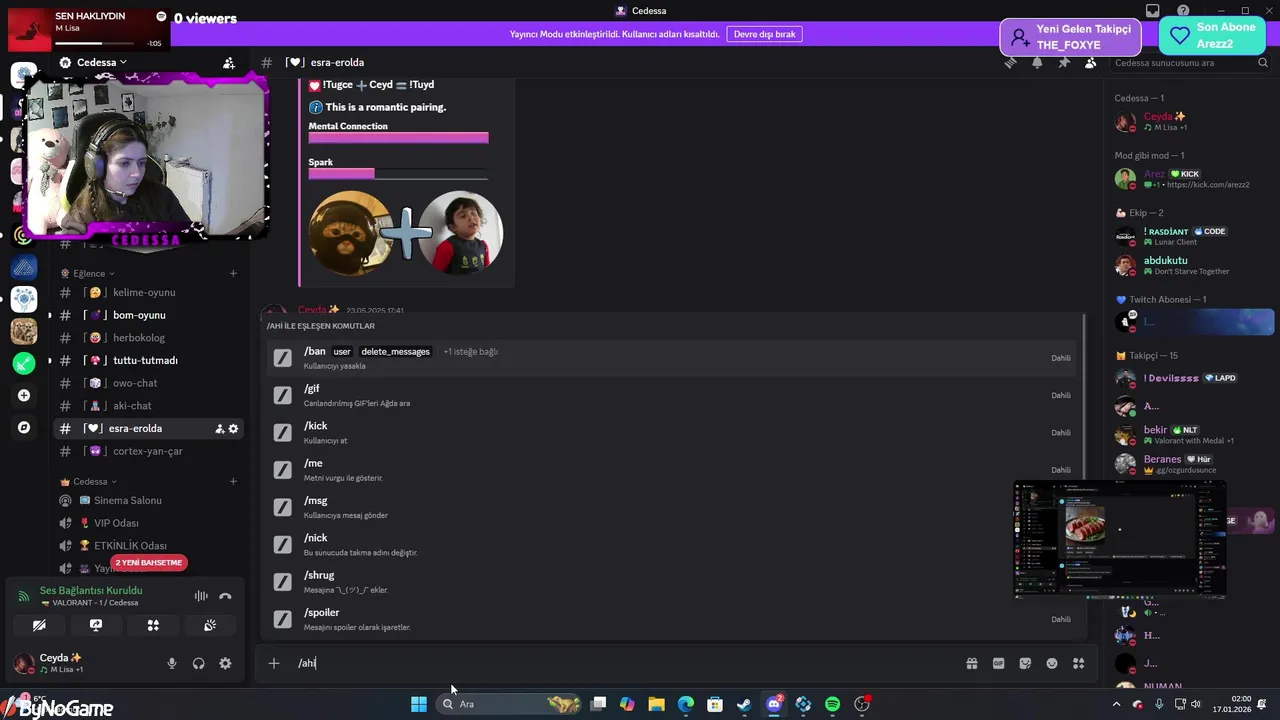The width and height of the screenshot is (1280, 720).
Task: Open the owo-chat channel
Action: coord(148,383)
